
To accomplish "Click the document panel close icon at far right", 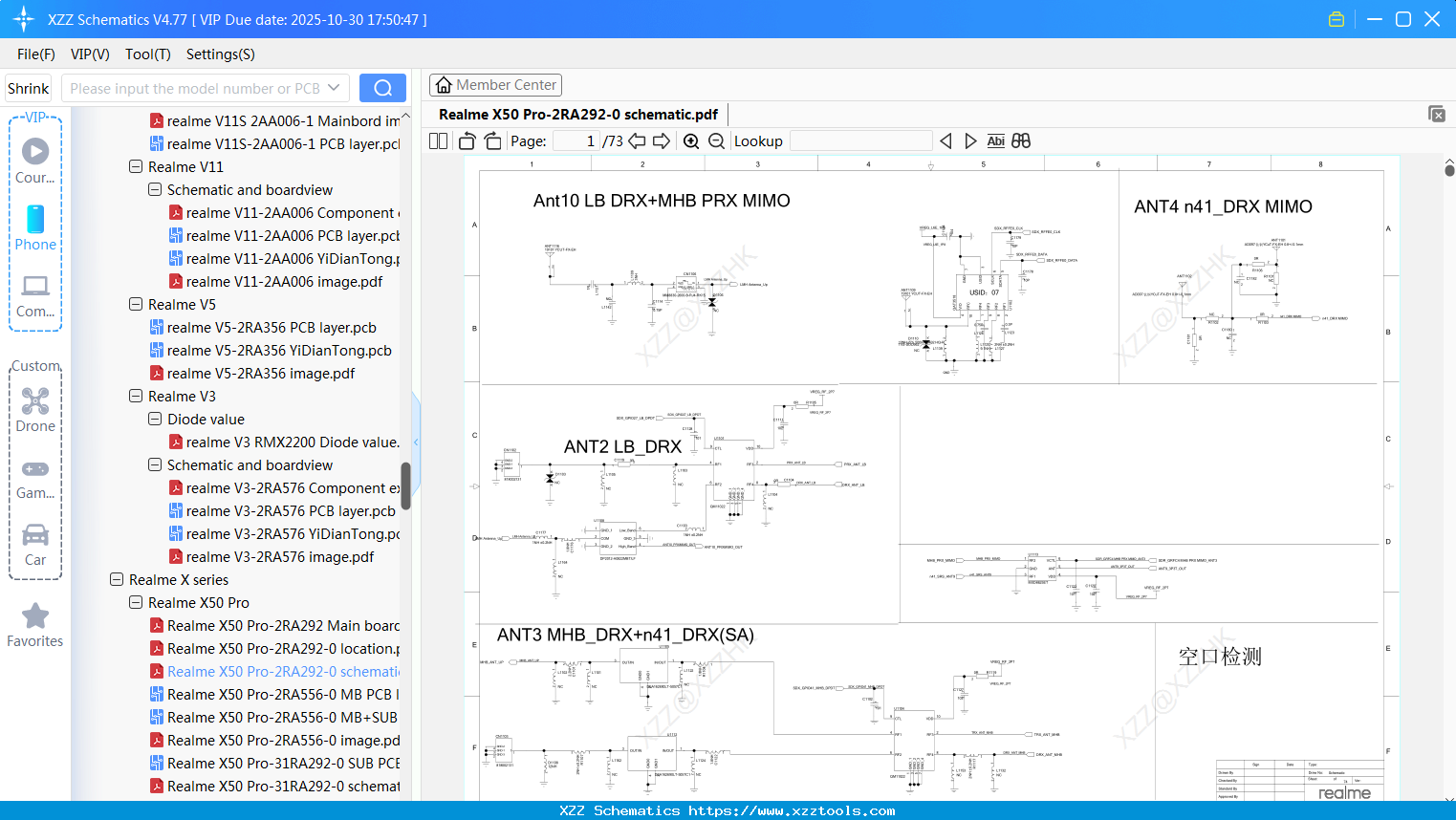I will pos(1437,114).
